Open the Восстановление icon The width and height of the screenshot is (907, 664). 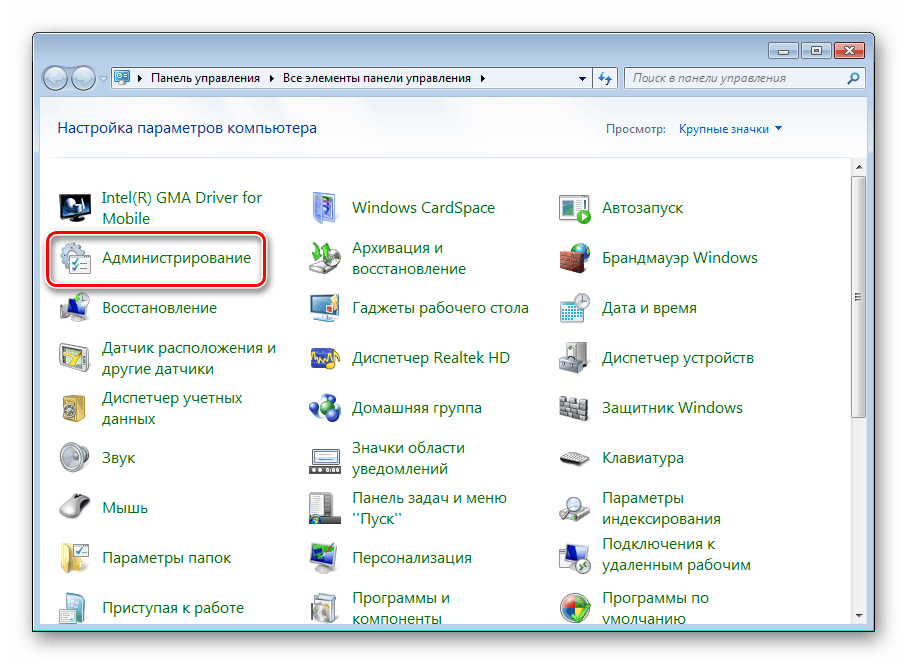point(75,308)
